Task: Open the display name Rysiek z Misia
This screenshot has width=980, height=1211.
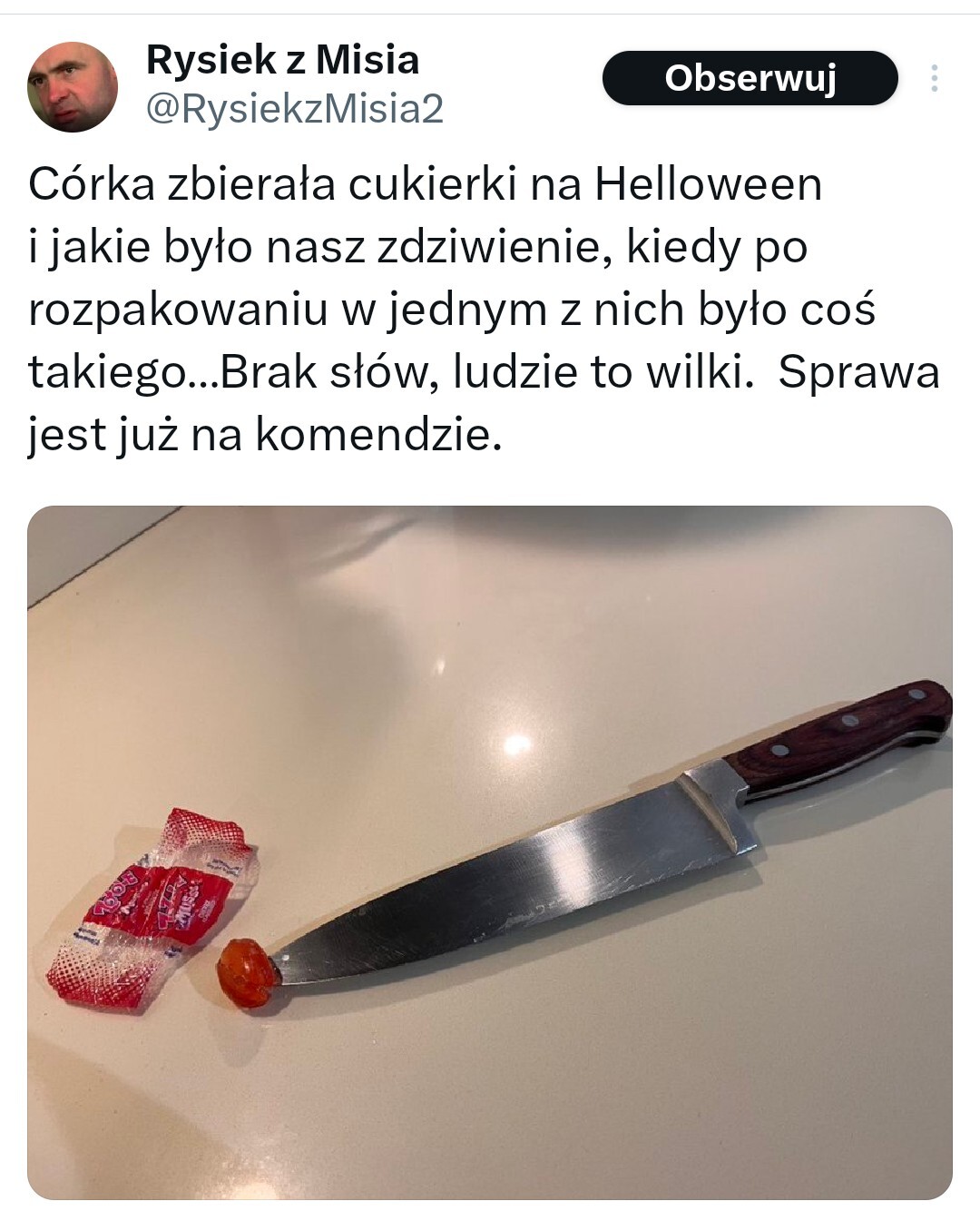Action: [x=282, y=60]
